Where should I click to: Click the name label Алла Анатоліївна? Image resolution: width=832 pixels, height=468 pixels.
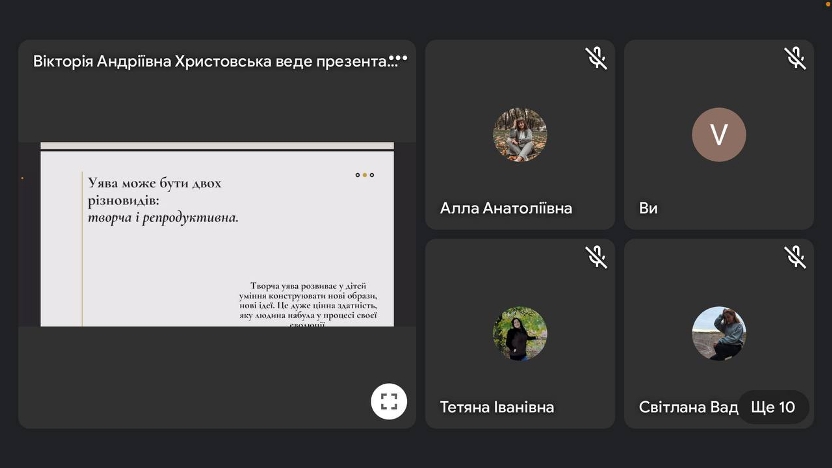[x=506, y=208]
